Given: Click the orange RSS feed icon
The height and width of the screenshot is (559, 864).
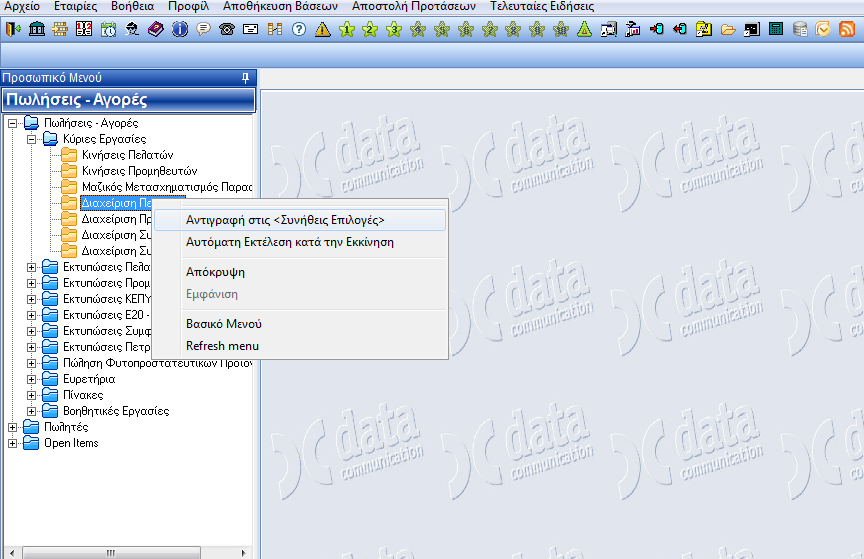Looking at the screenshot, I should pyautogui.click(x=847, y=29).
